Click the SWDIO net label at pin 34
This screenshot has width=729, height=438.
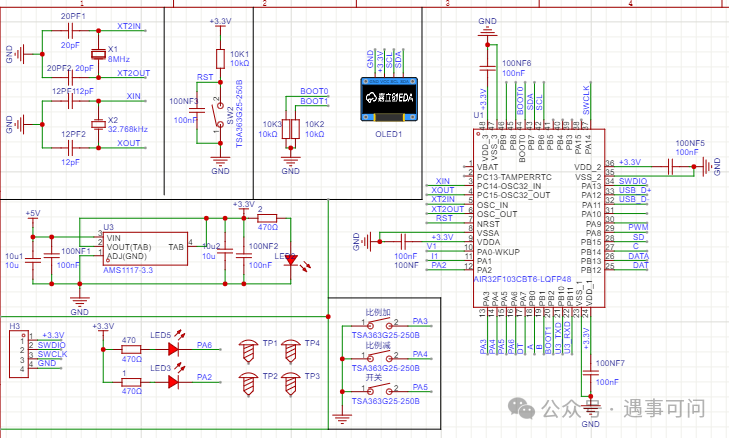pyautogui.click(x=633, y=181)
